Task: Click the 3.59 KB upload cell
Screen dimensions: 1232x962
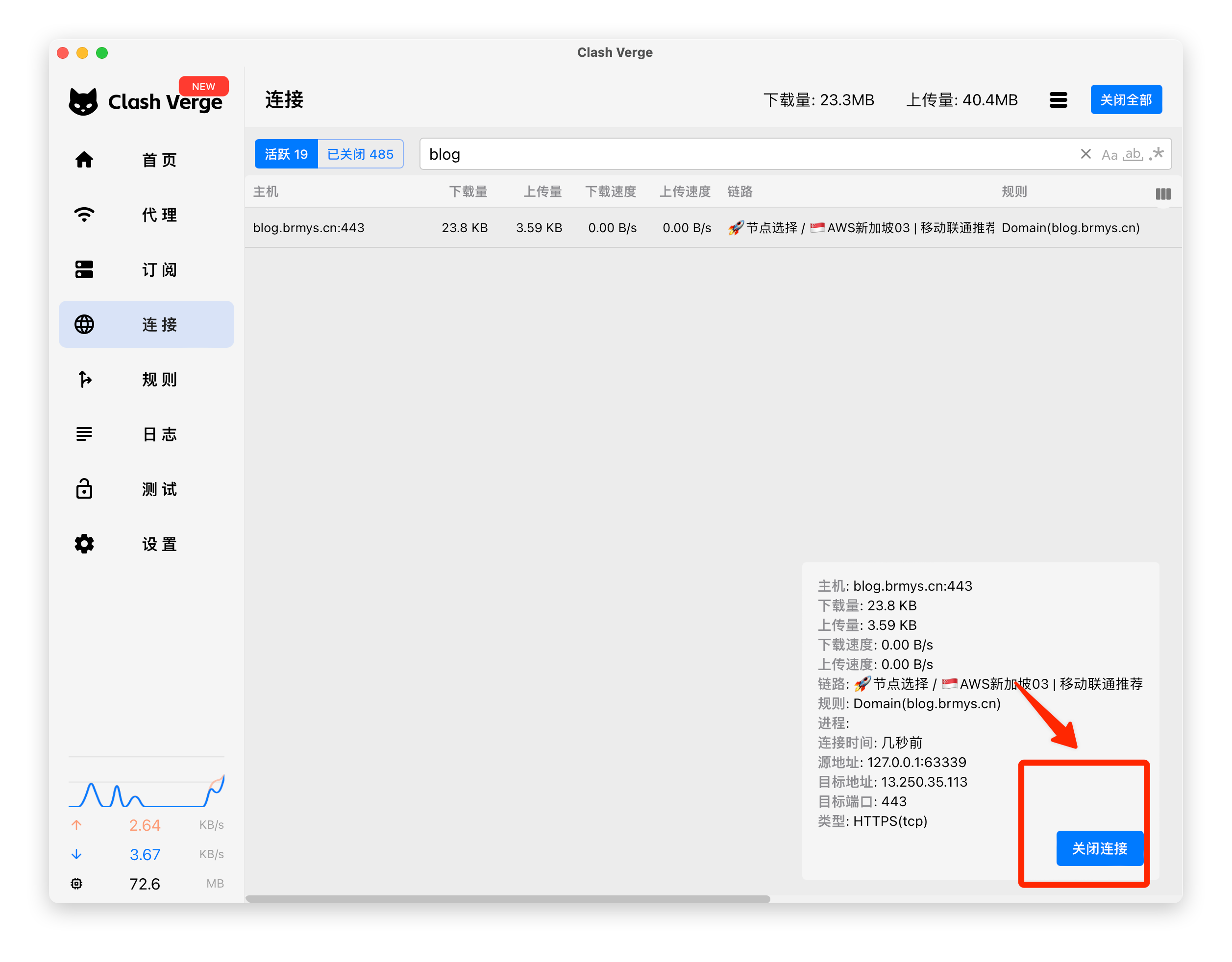Action: click(x=539, y=228)
